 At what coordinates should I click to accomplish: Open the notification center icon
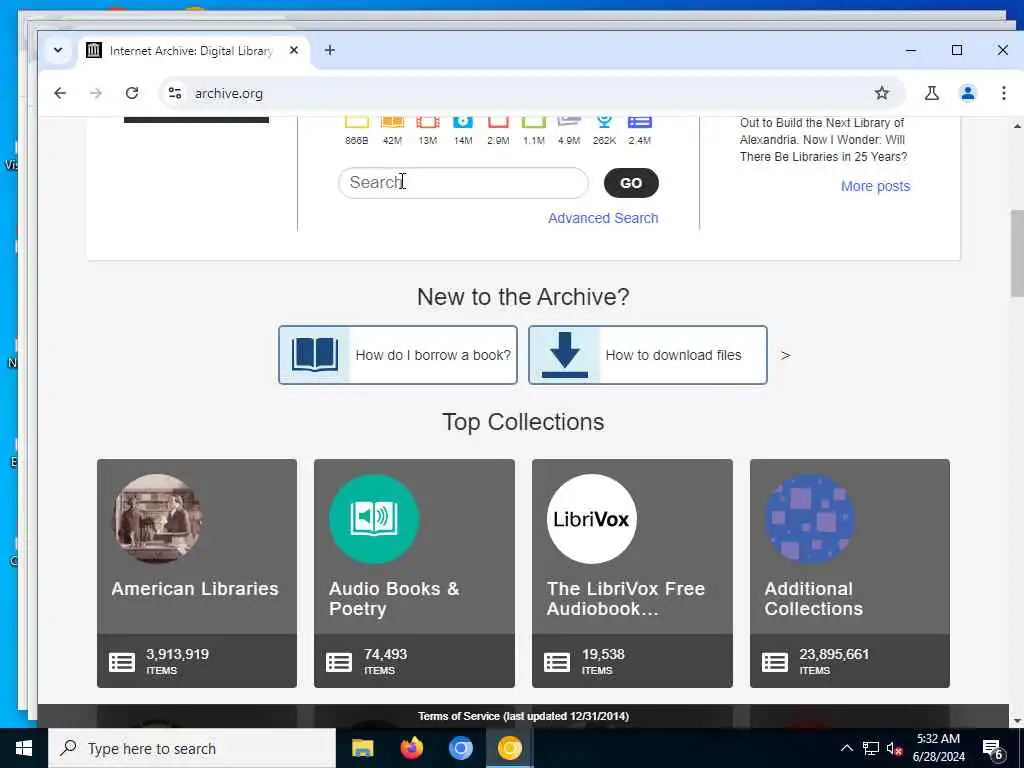[x=993, y=748]
